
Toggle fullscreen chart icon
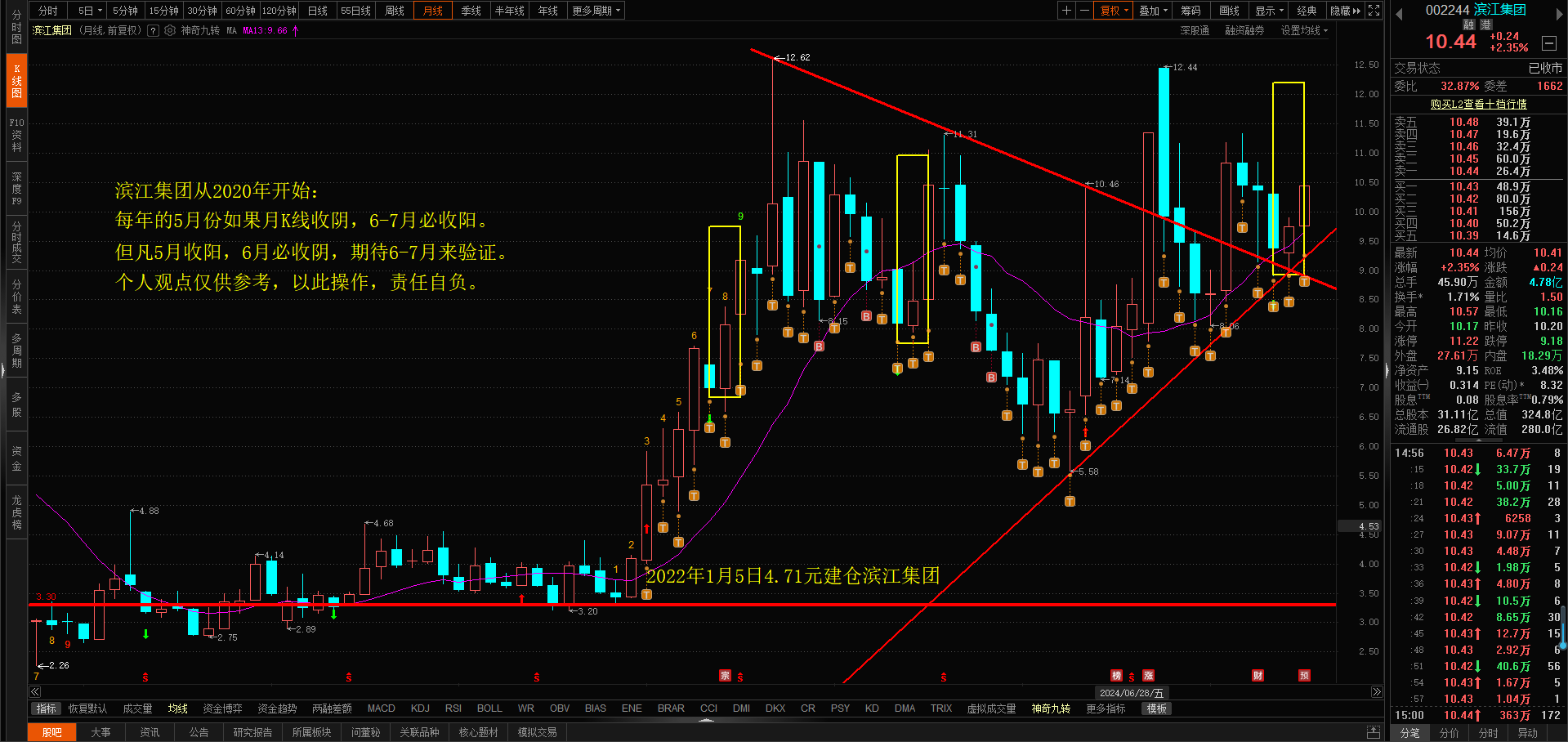pyautogui.click(x=1374, y=11)
